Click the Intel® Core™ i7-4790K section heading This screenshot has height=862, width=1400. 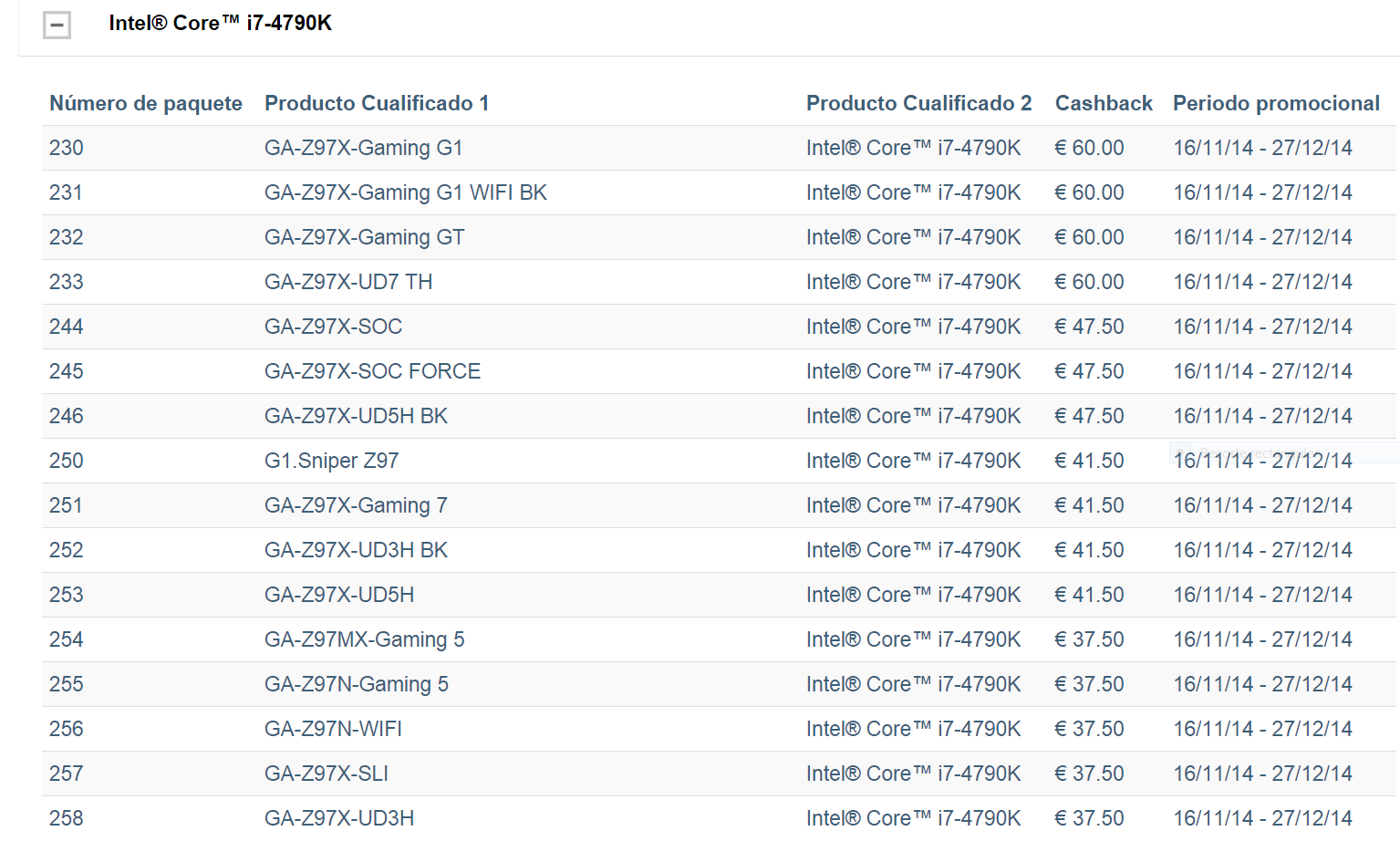click(x=220, y=23)
